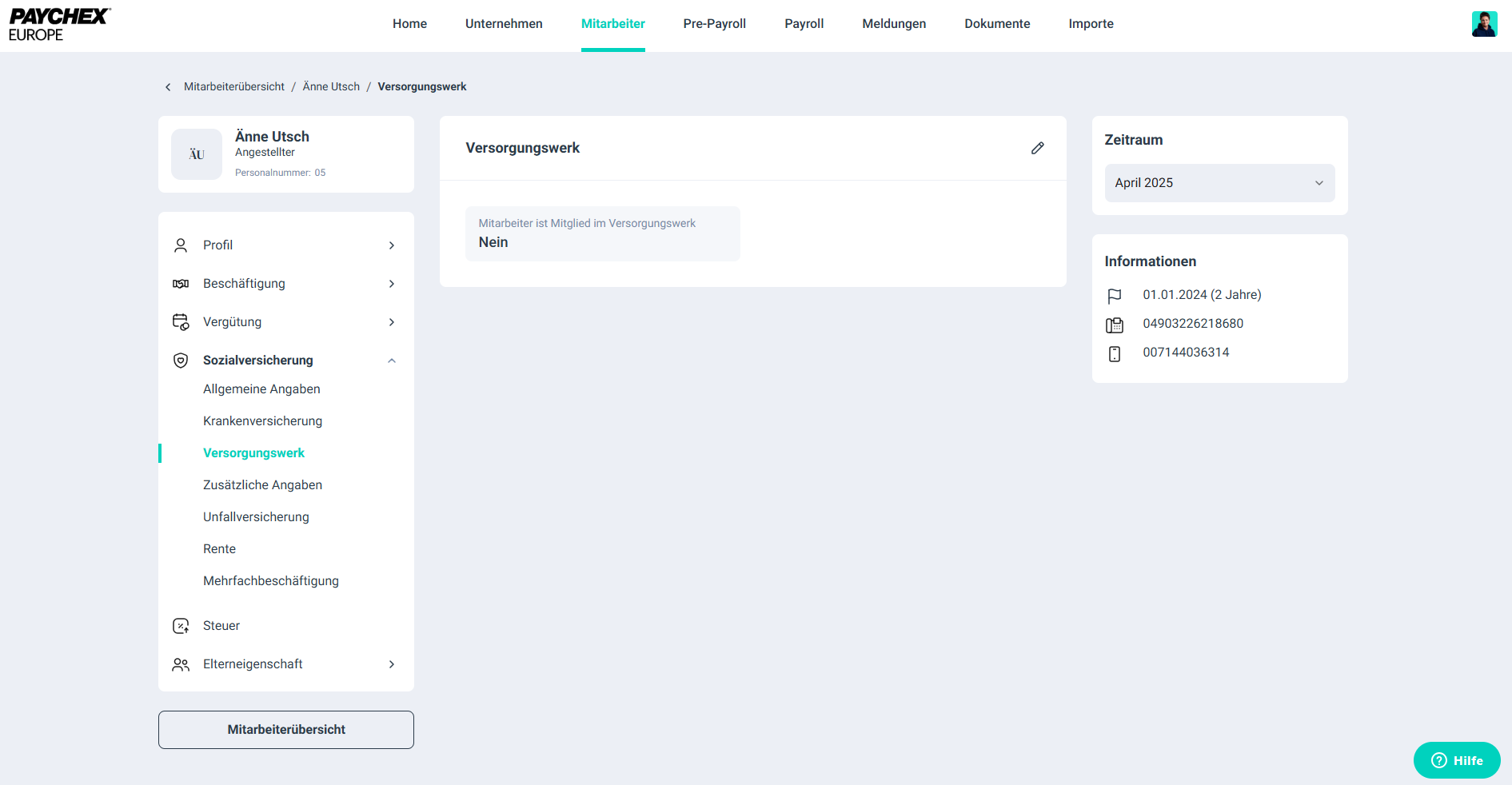The width and height of the screenshot is (1512, 785).
Task: Select Krankenversicherung in the sidebar
Action: (x=262, y=421)
